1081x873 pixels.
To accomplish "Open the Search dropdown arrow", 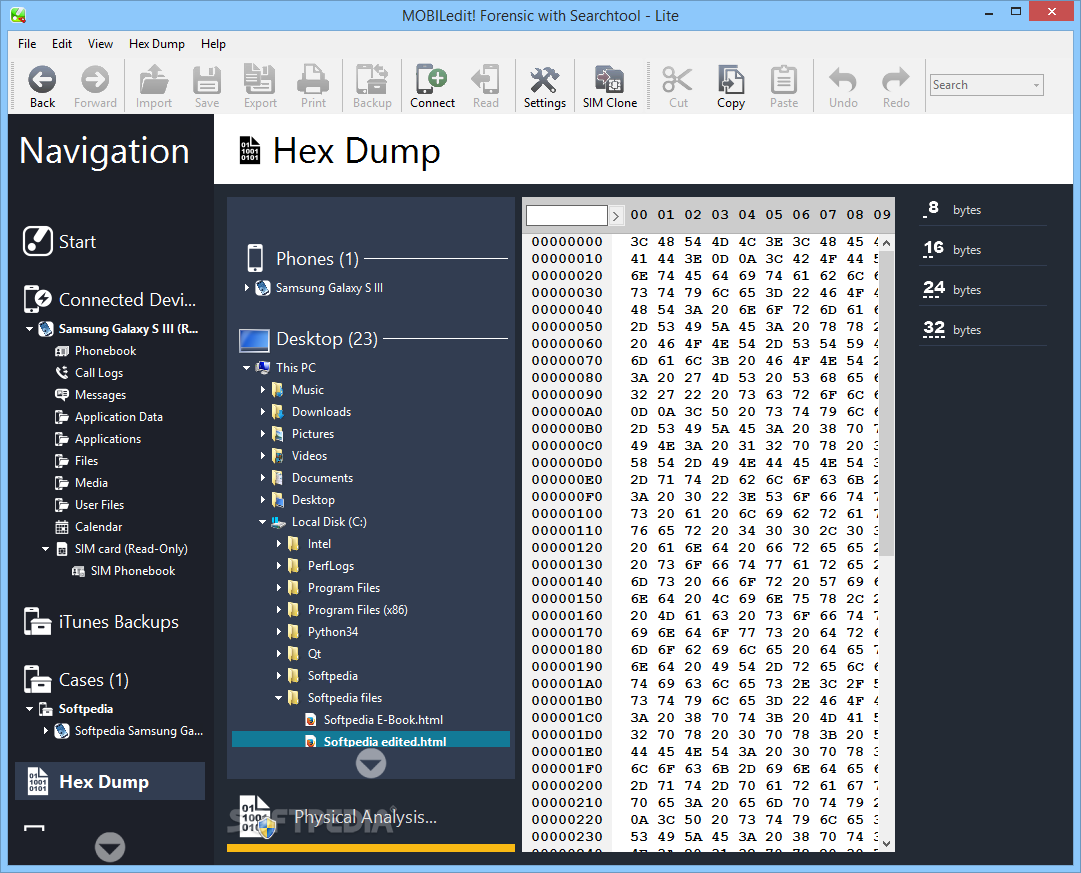I will [x=1036, y=86].
